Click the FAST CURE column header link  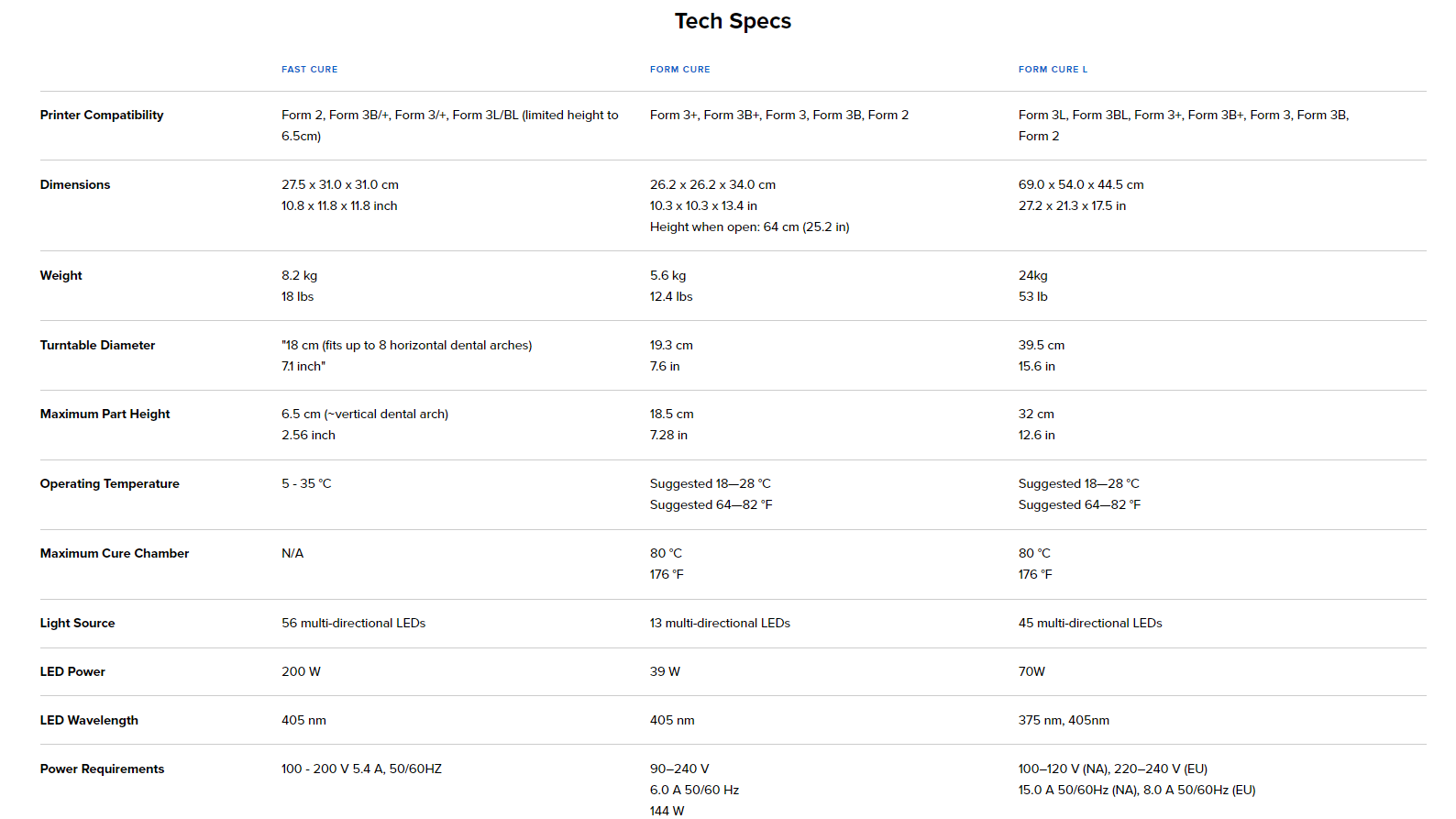point(309,70)
